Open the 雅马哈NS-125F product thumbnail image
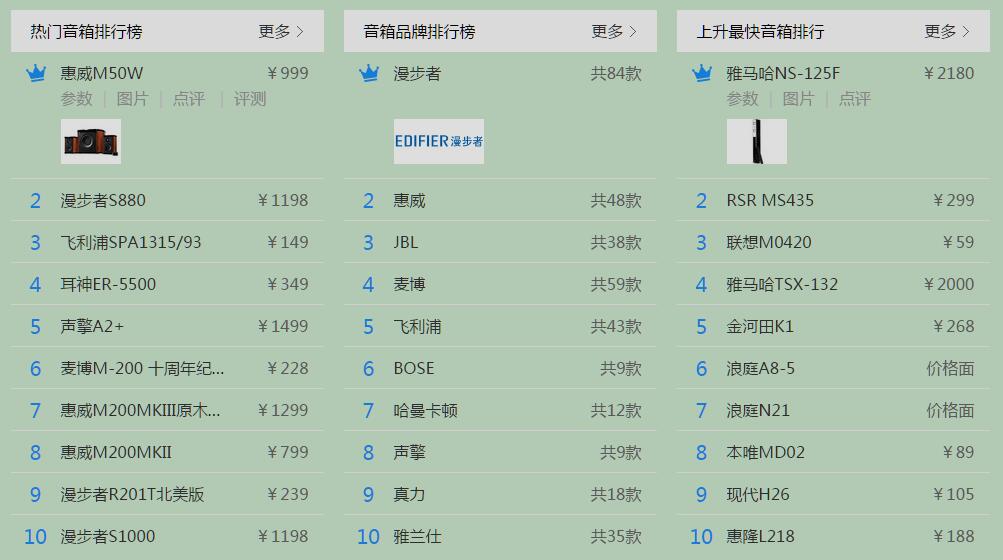The height and width of the screenshot is (560, 1003). click(756, 141)
